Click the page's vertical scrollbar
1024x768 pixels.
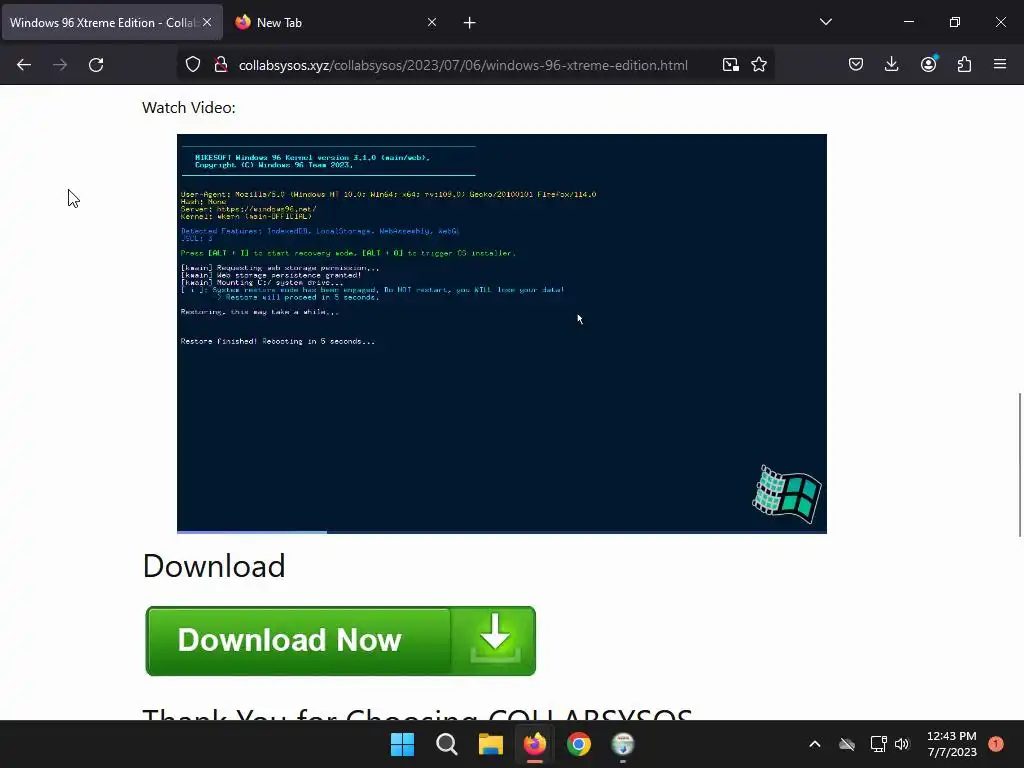coord(1019,464)
